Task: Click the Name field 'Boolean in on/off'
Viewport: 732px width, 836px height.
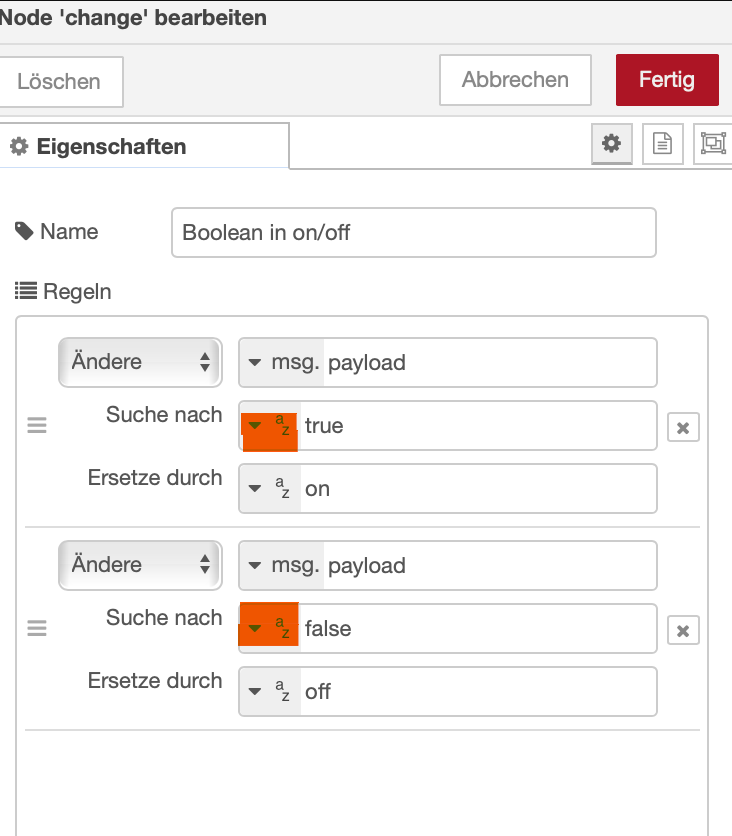Action: point(413,233)
